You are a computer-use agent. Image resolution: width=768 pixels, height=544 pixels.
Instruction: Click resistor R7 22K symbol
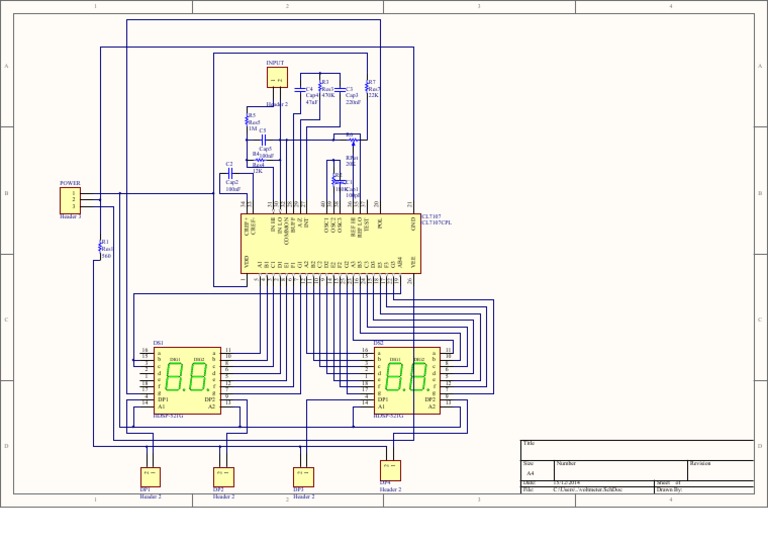click(367, 86)
